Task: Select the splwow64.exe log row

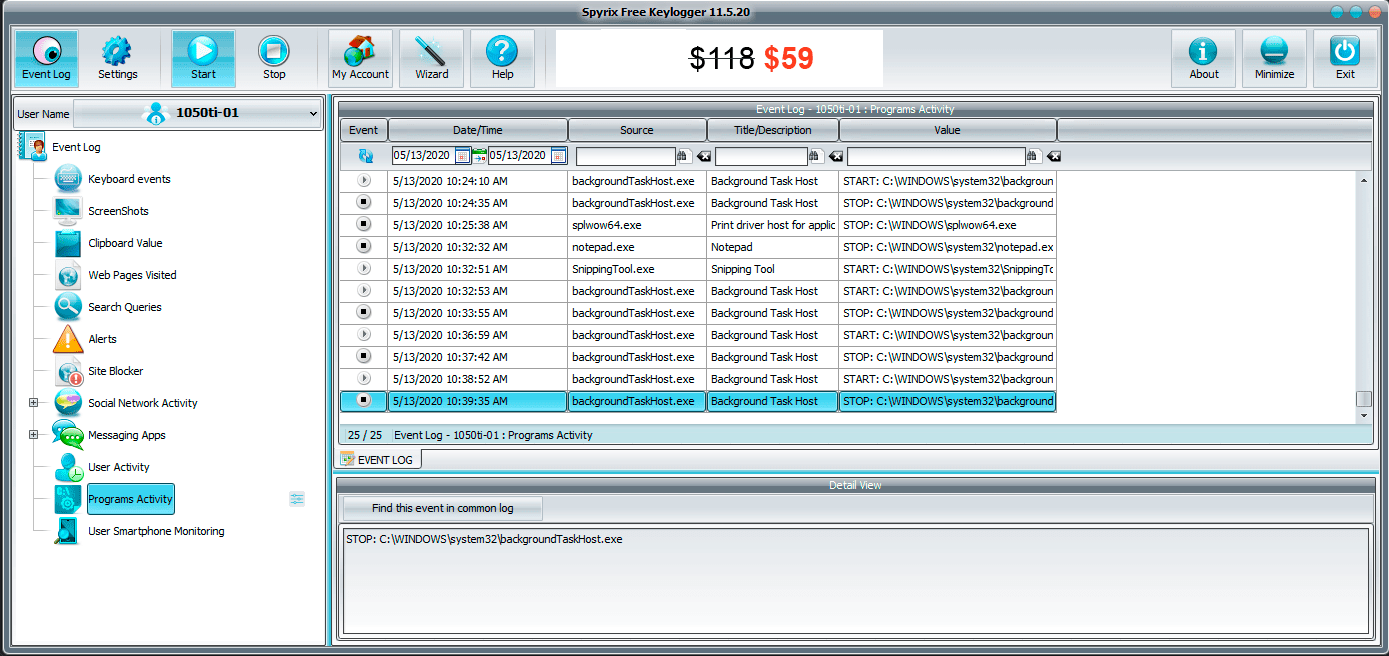Action: (x=698, y=225)
